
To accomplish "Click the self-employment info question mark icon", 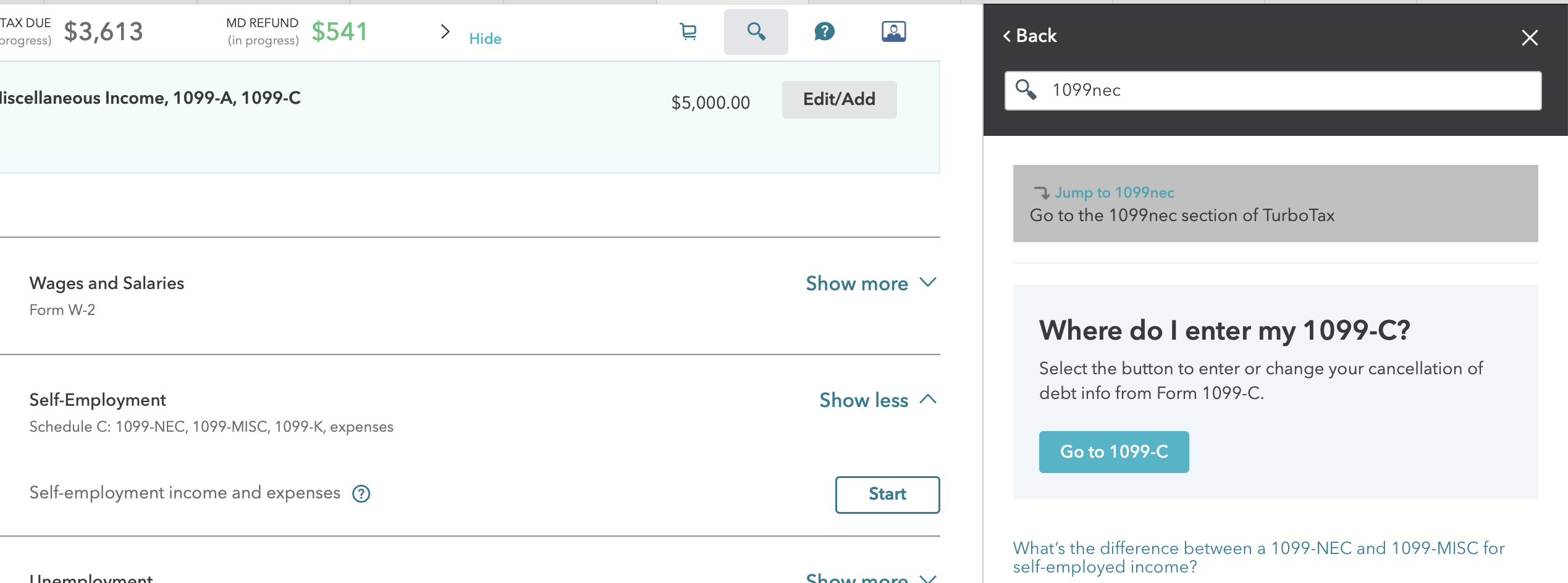I will pos(361,493).
